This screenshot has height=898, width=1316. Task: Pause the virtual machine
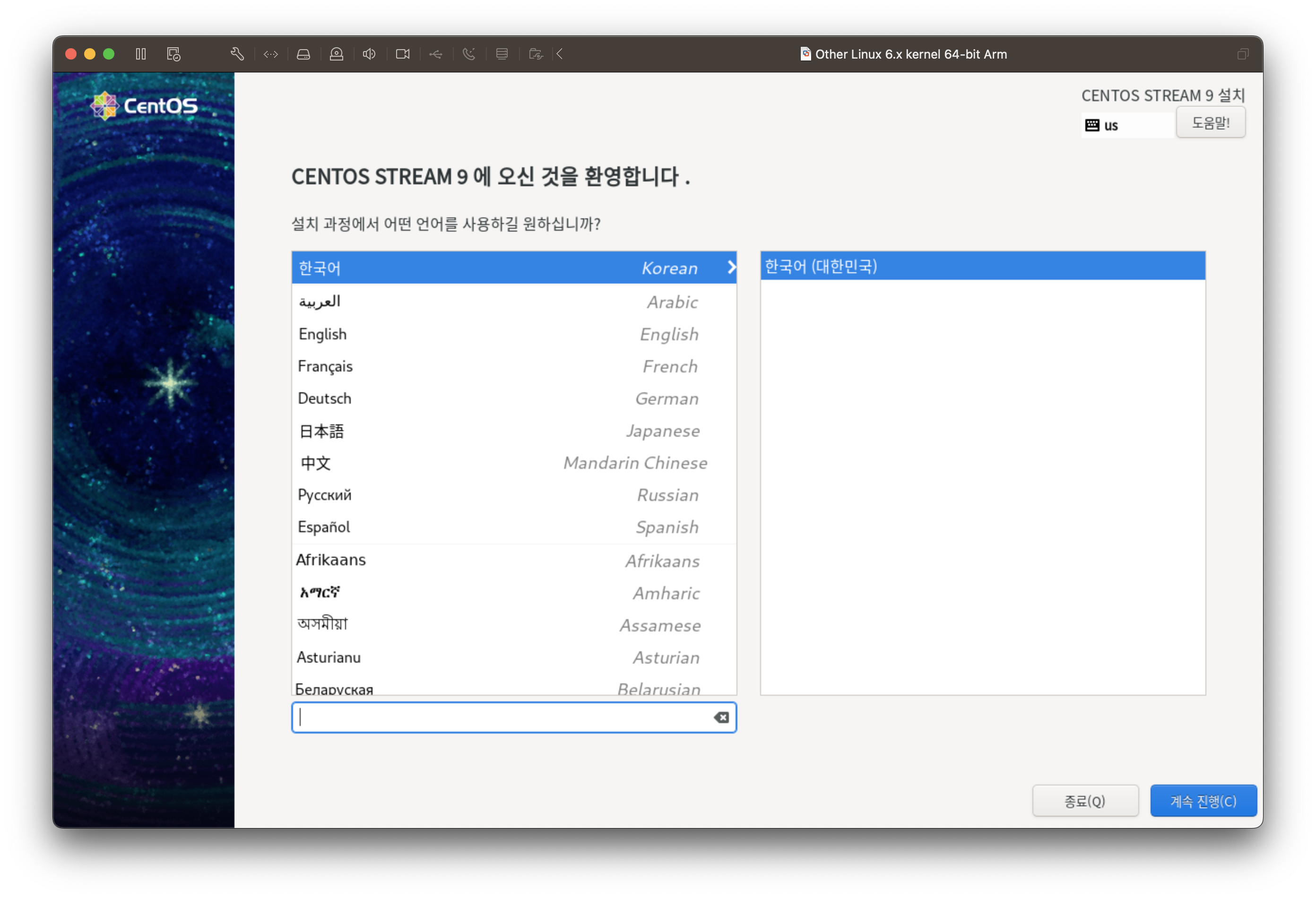pyautogui.click(x=141, y=54)
